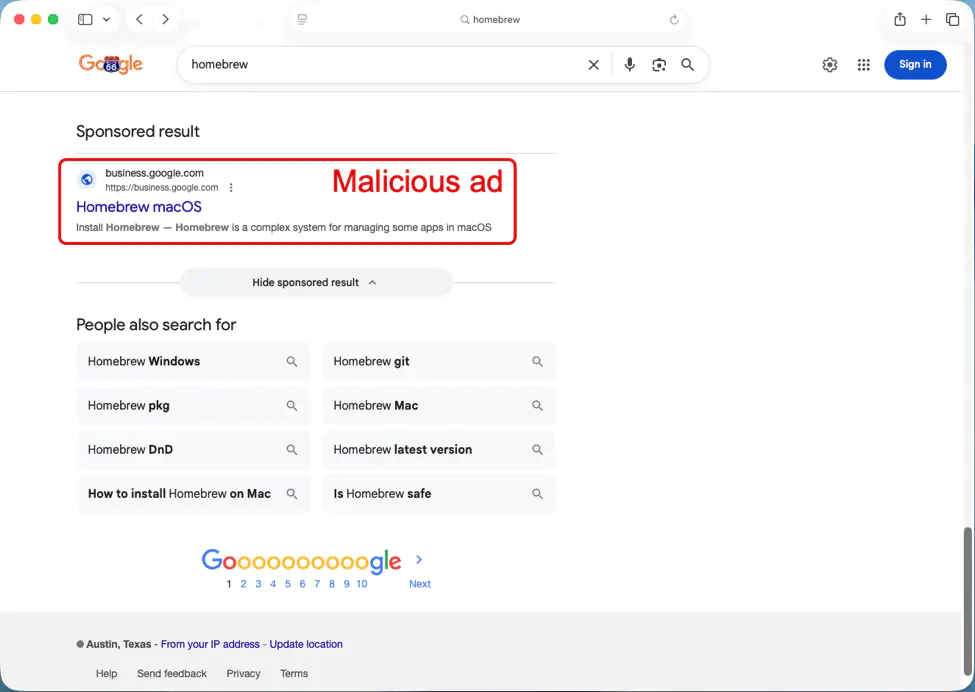Submit search with the magnifier icon
The image size is (975, 692).
pyautogui.click(x=687, y=65)
